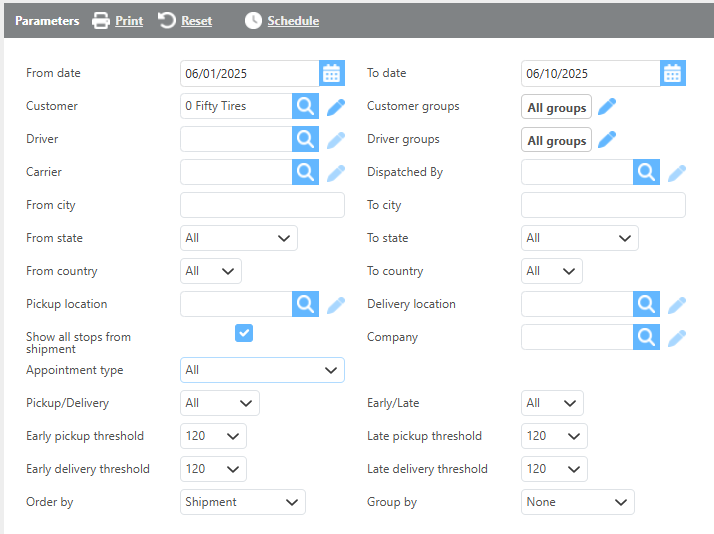Edit Customer groups with the pencil icon
The image size is (714, 534).
(607, 107)
